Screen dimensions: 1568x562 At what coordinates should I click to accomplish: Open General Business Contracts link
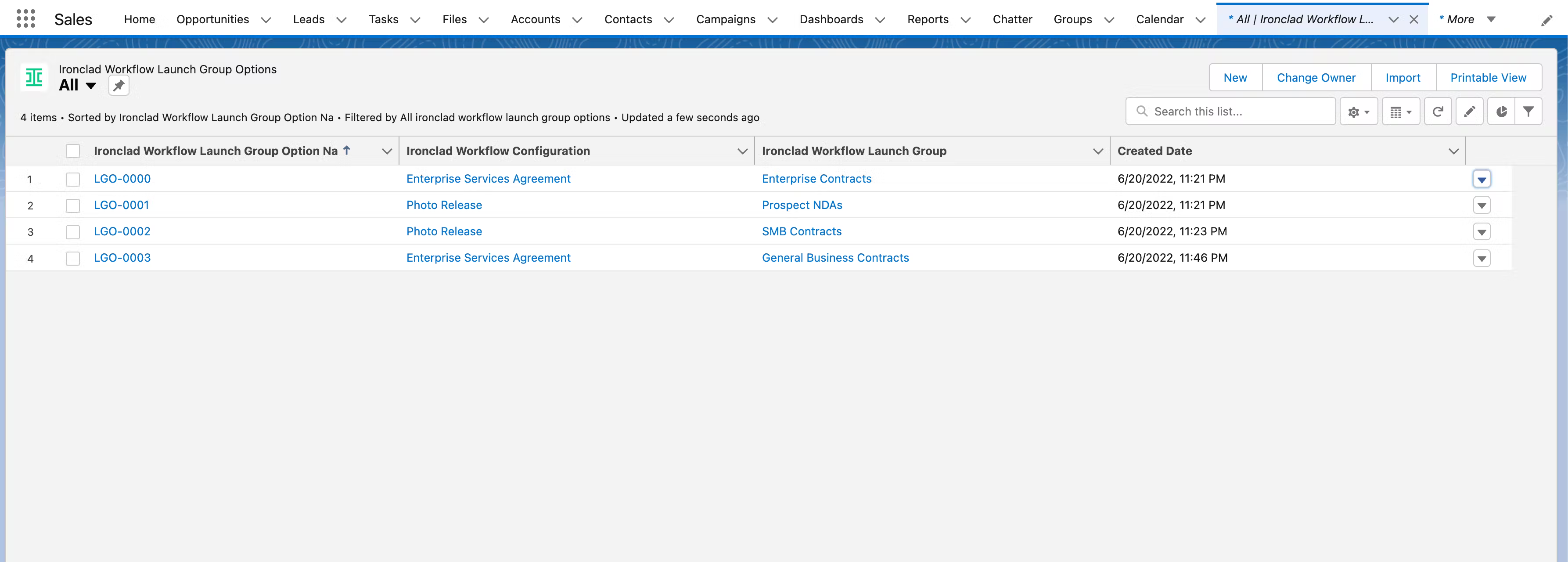pyautogui.click(x=835, y=258)
